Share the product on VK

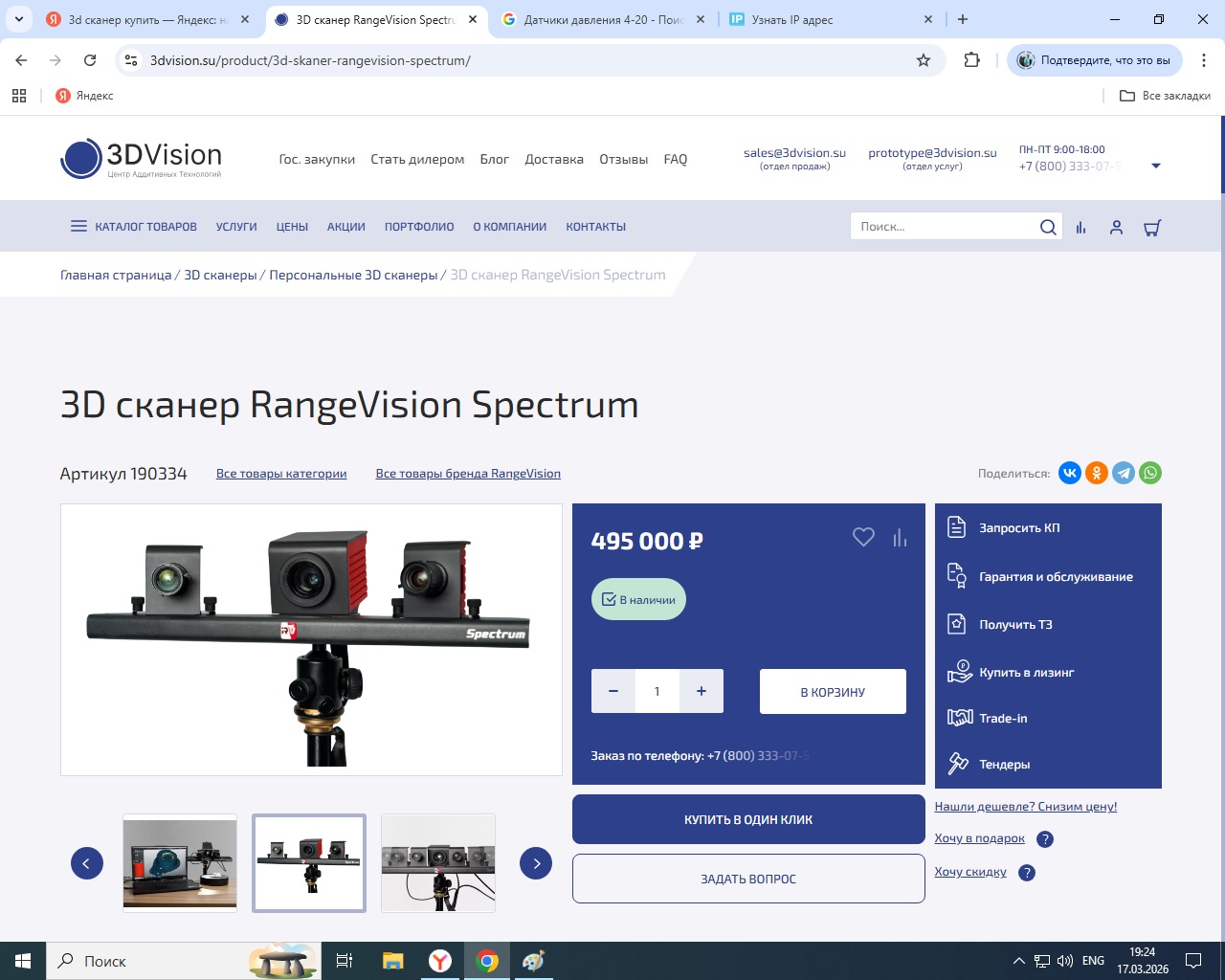[1070, 473]
